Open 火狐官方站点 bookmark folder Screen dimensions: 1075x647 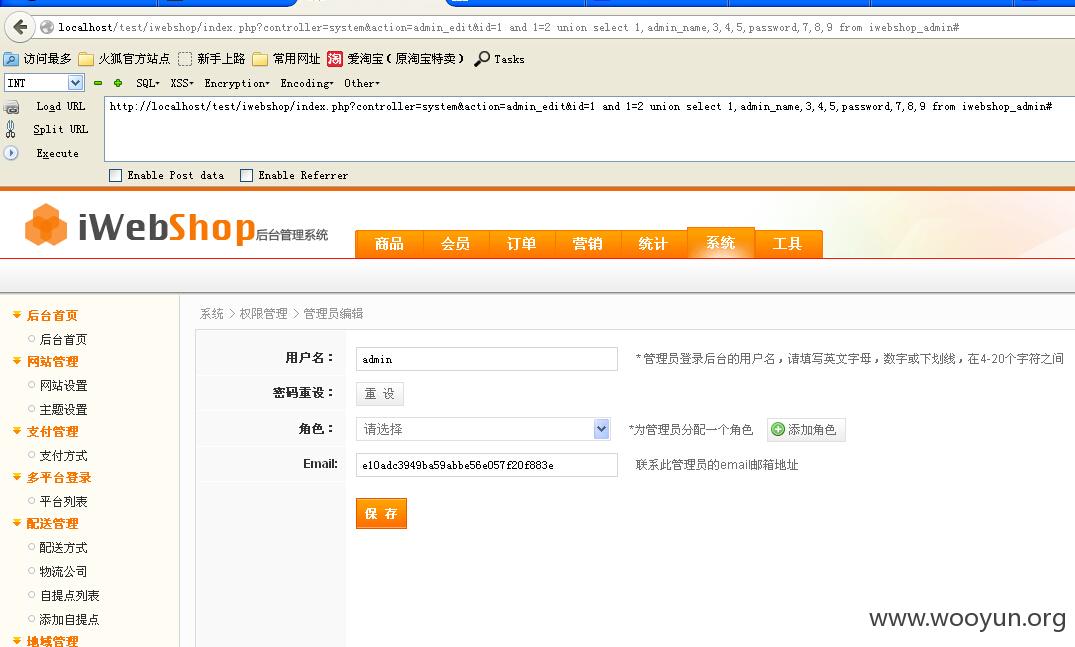[x=124, y=59]
